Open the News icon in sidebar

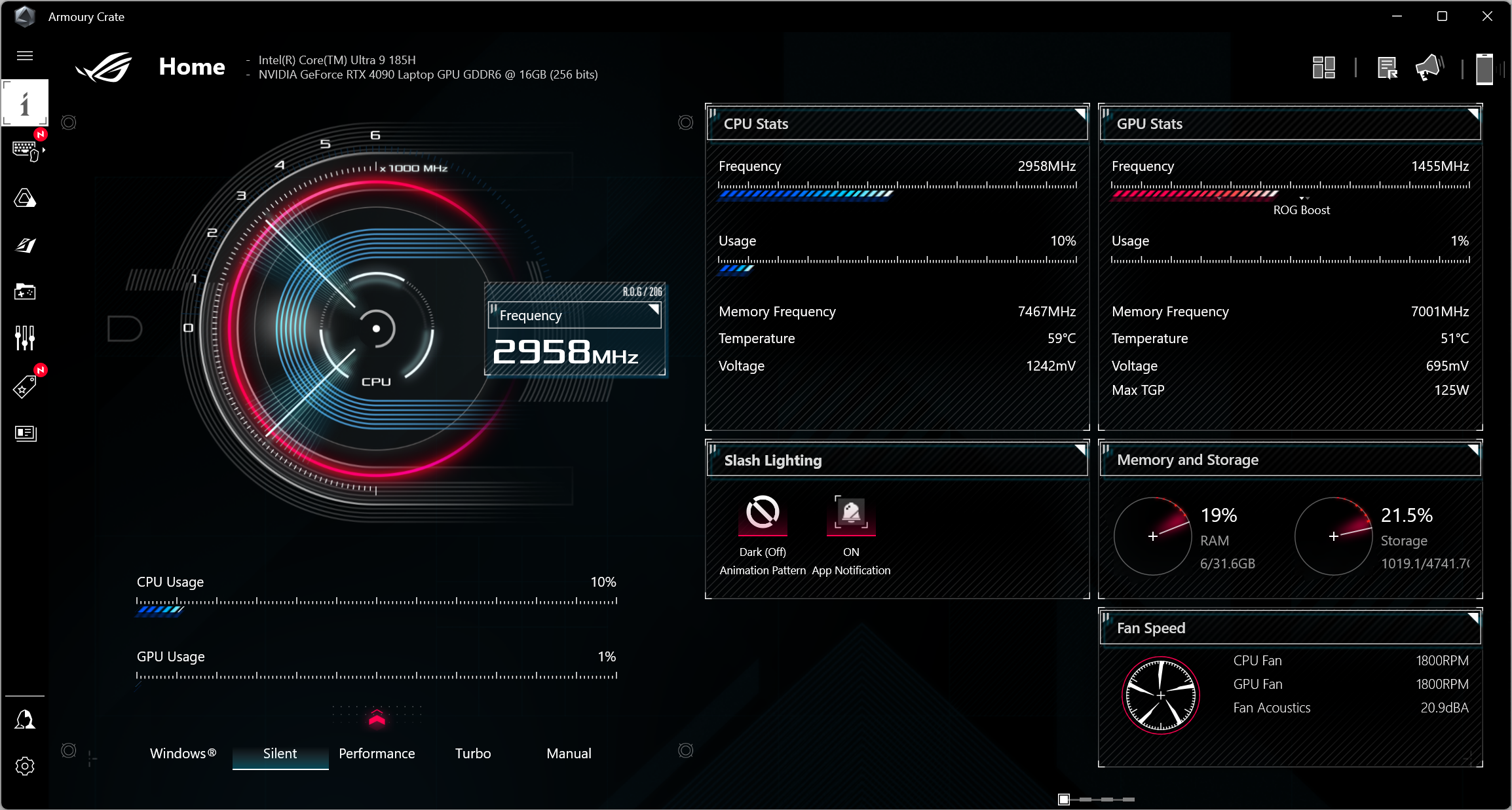[25, 433]
